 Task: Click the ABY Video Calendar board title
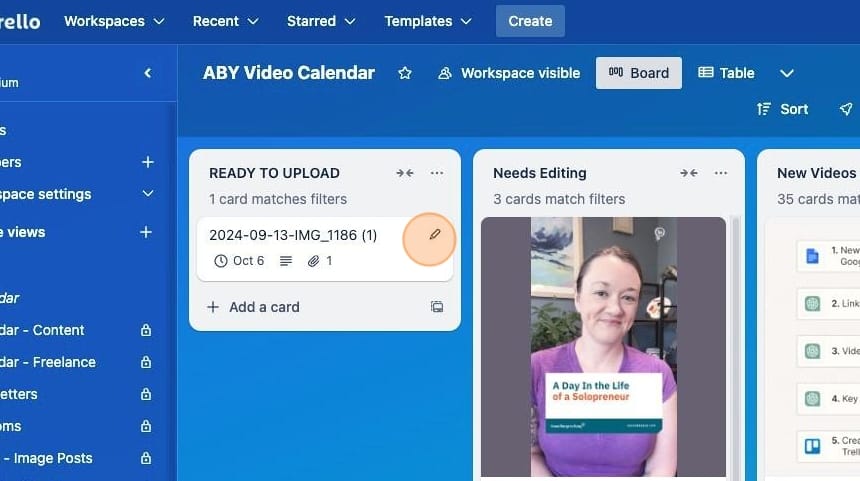click(x=288, y=73)
